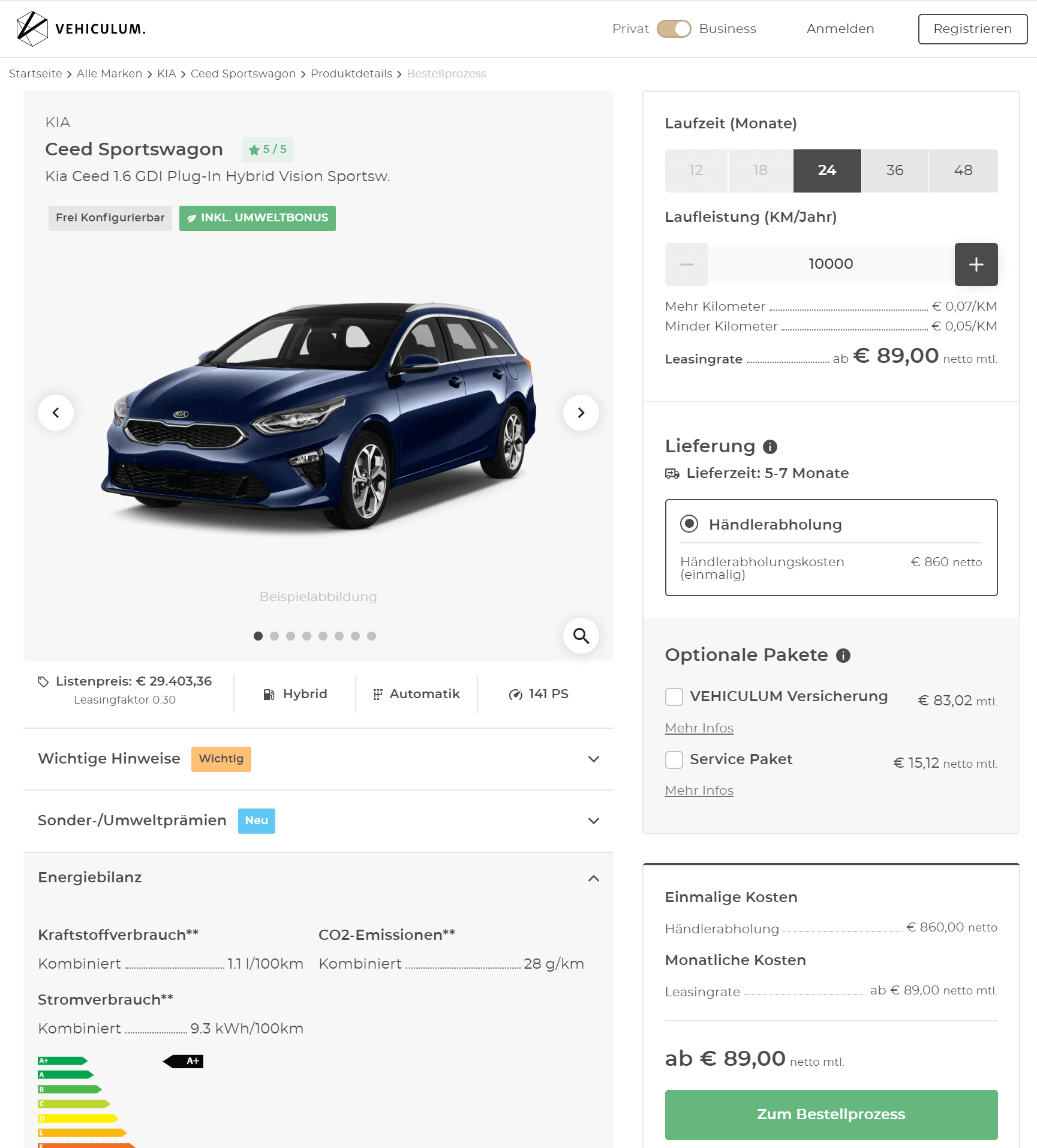The image size is (1037, 1148).
Task: Jump to the third carousel dot
Action: tap(290, 636)
